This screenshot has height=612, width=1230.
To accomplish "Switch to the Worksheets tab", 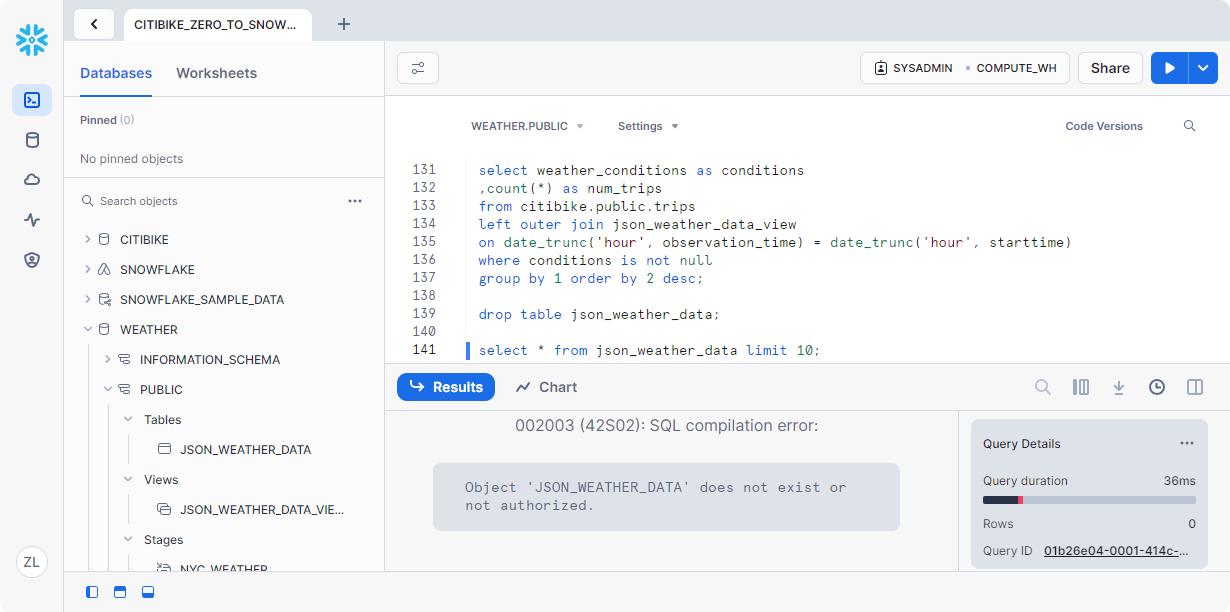I will pyautogui.click(x=216, y=73).
